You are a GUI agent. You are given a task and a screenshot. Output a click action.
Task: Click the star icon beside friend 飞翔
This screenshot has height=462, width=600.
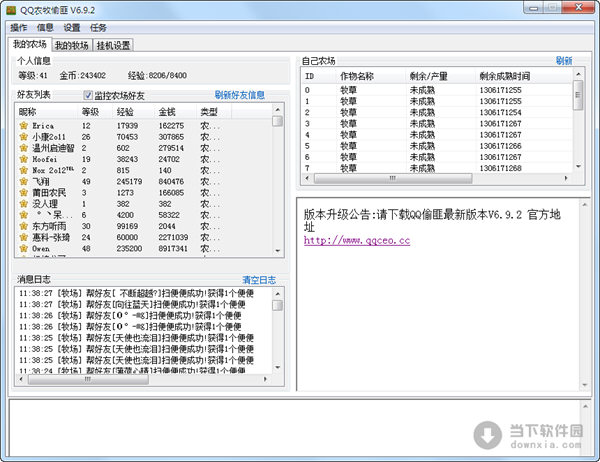[x=24, y=181]
